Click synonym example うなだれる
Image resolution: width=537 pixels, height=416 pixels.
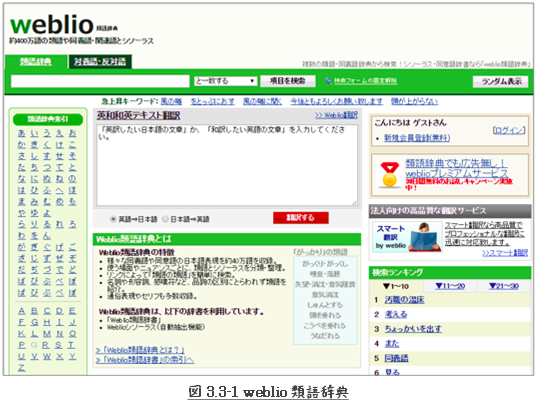pyautogui.click(x=325, y=336)
